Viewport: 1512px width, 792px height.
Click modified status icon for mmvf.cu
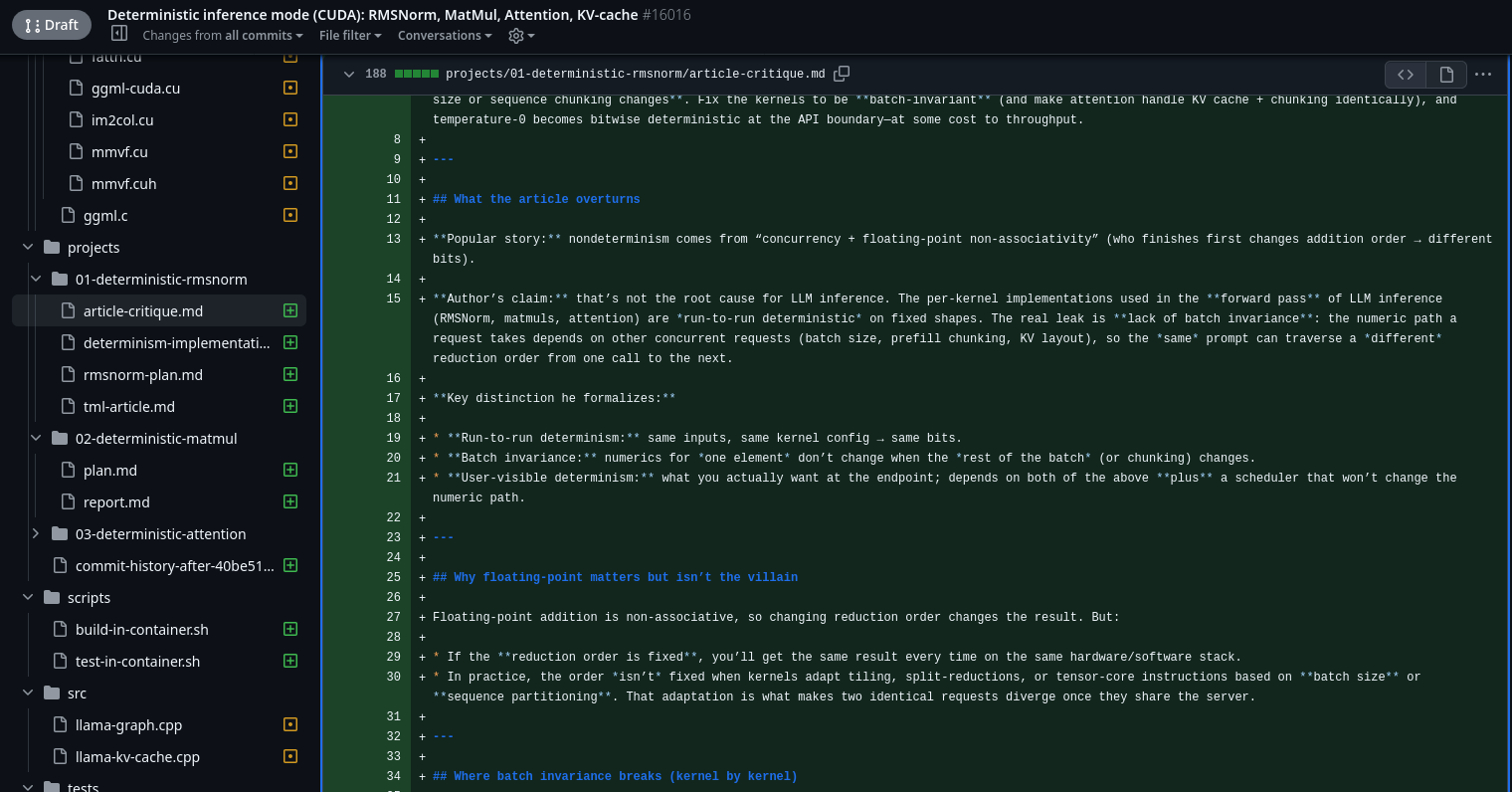pos(290,152)
